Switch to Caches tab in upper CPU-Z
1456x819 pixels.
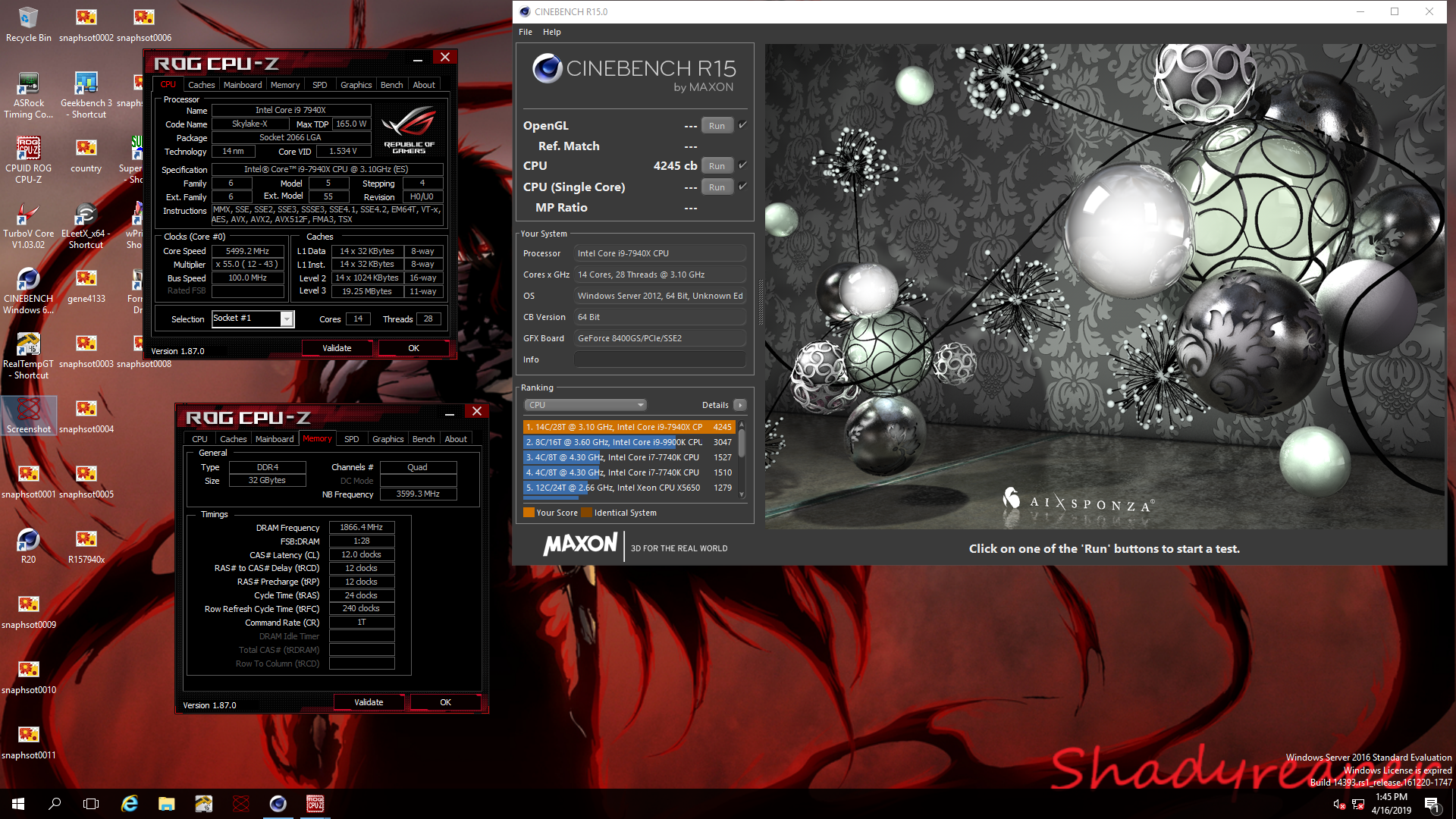click(201, 85)
